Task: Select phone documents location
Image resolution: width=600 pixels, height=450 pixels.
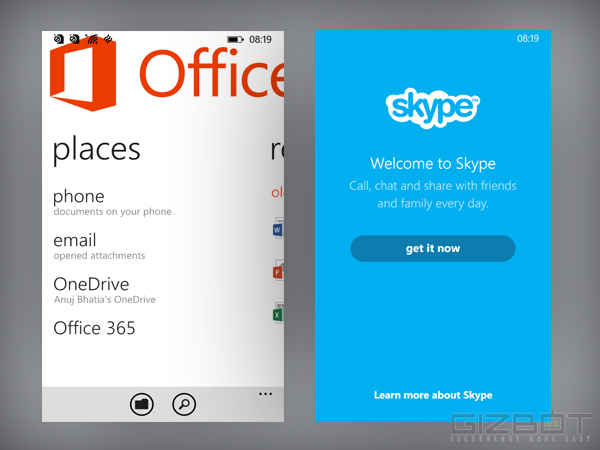Action: [x=111, y=201]
